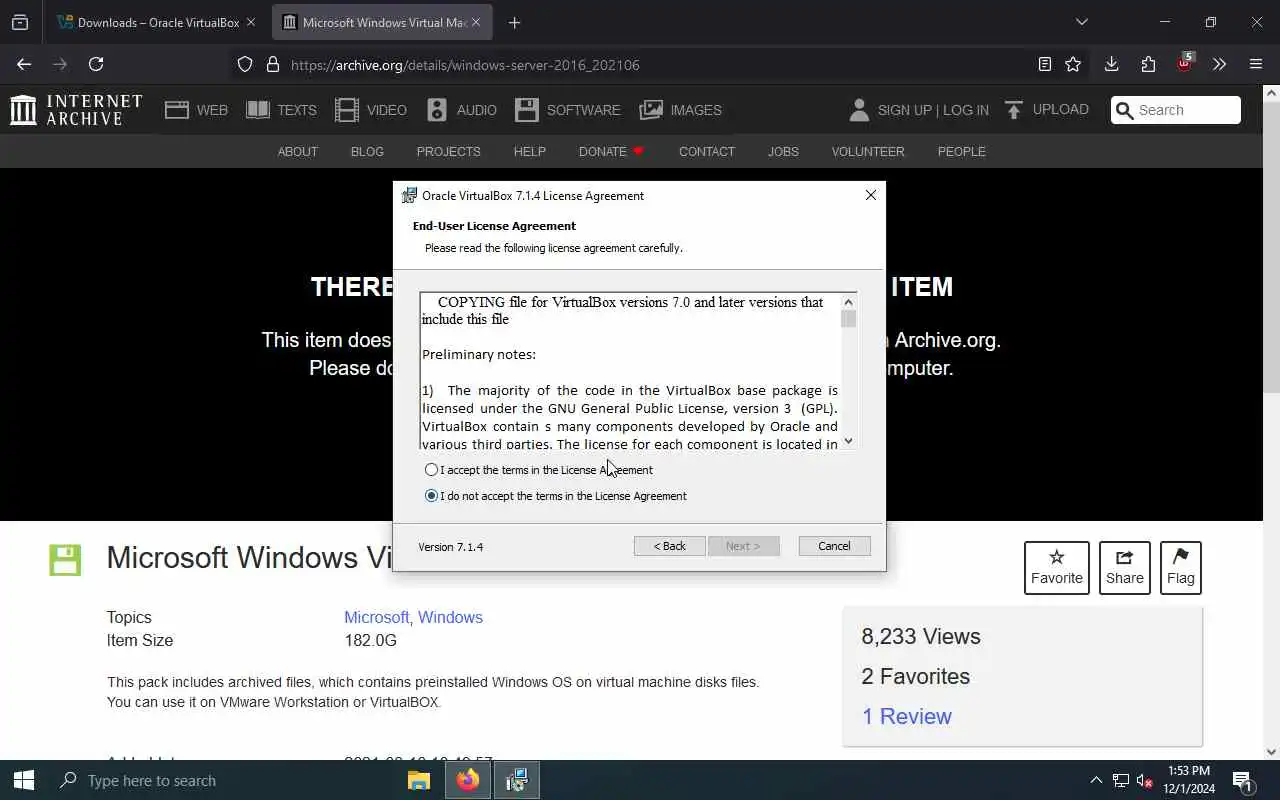Open the TEXTS media section
The image size is (1280, 800).
(281, 110)
